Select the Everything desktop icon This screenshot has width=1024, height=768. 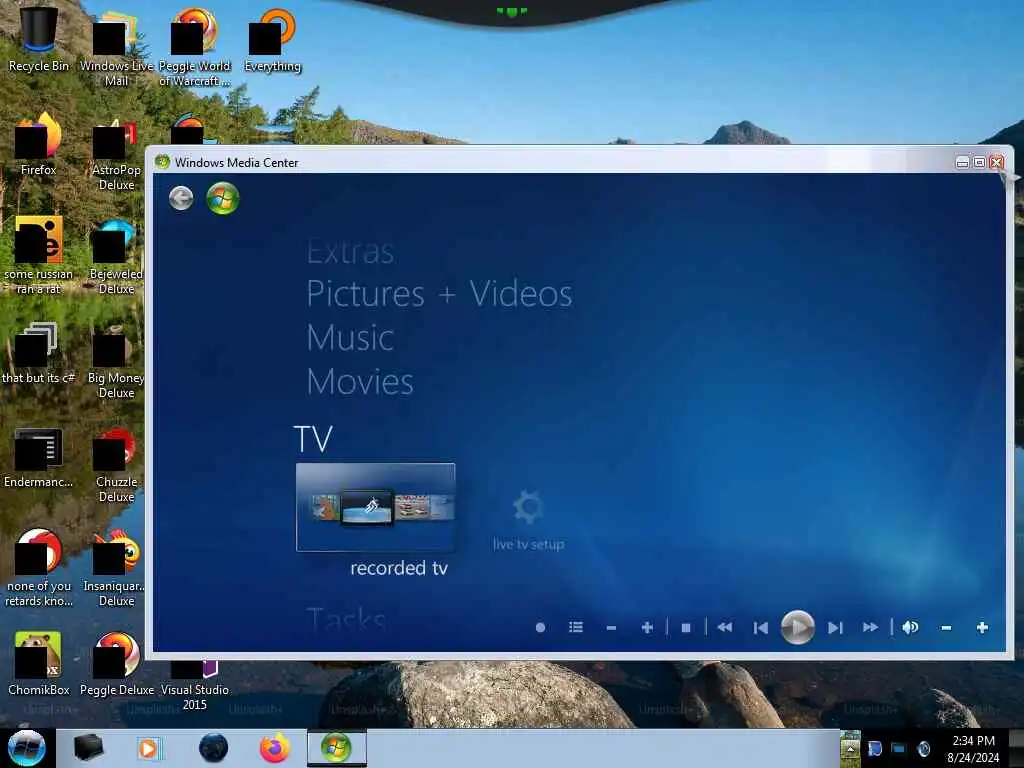point(273,39)
